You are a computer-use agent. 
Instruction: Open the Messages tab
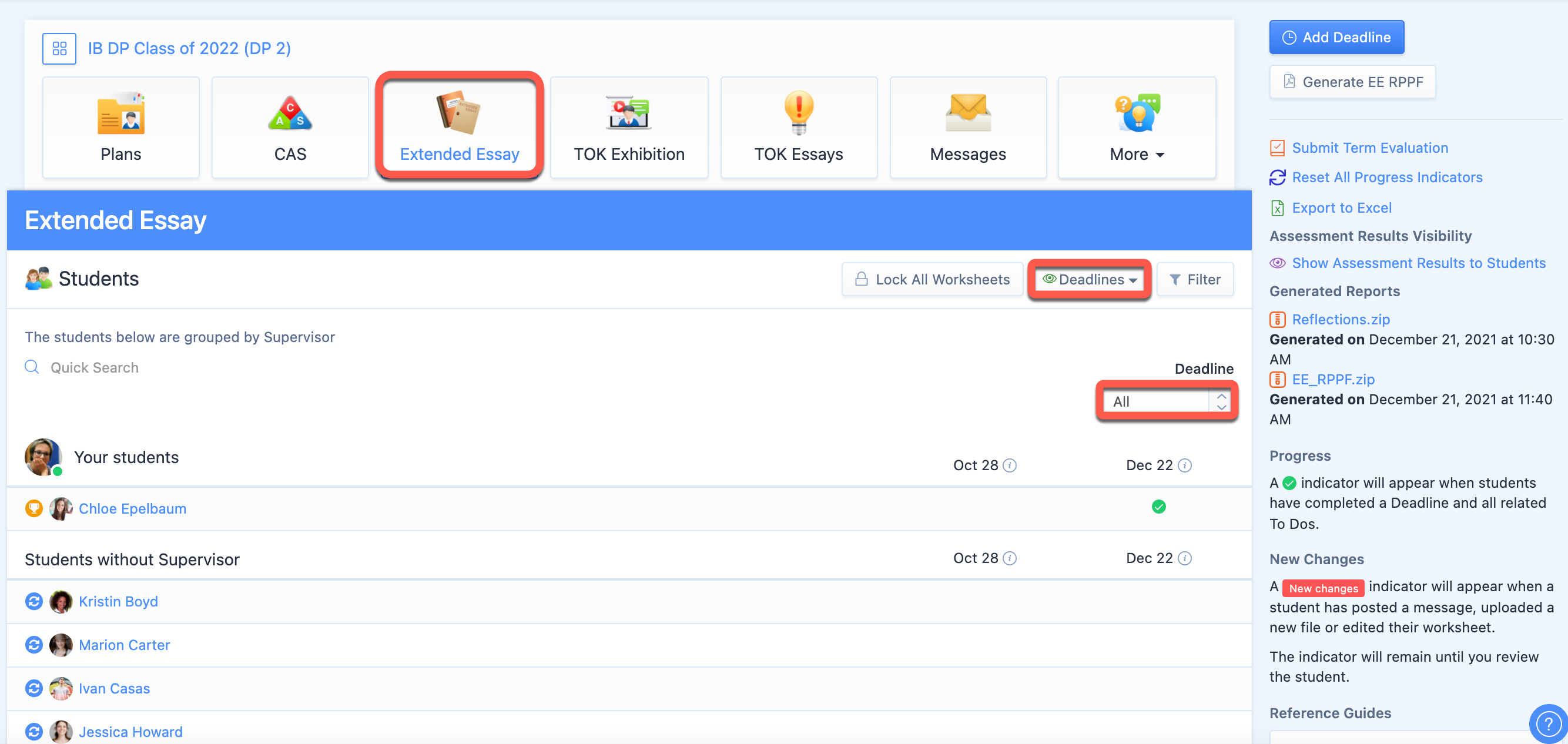tap(968, 128)
